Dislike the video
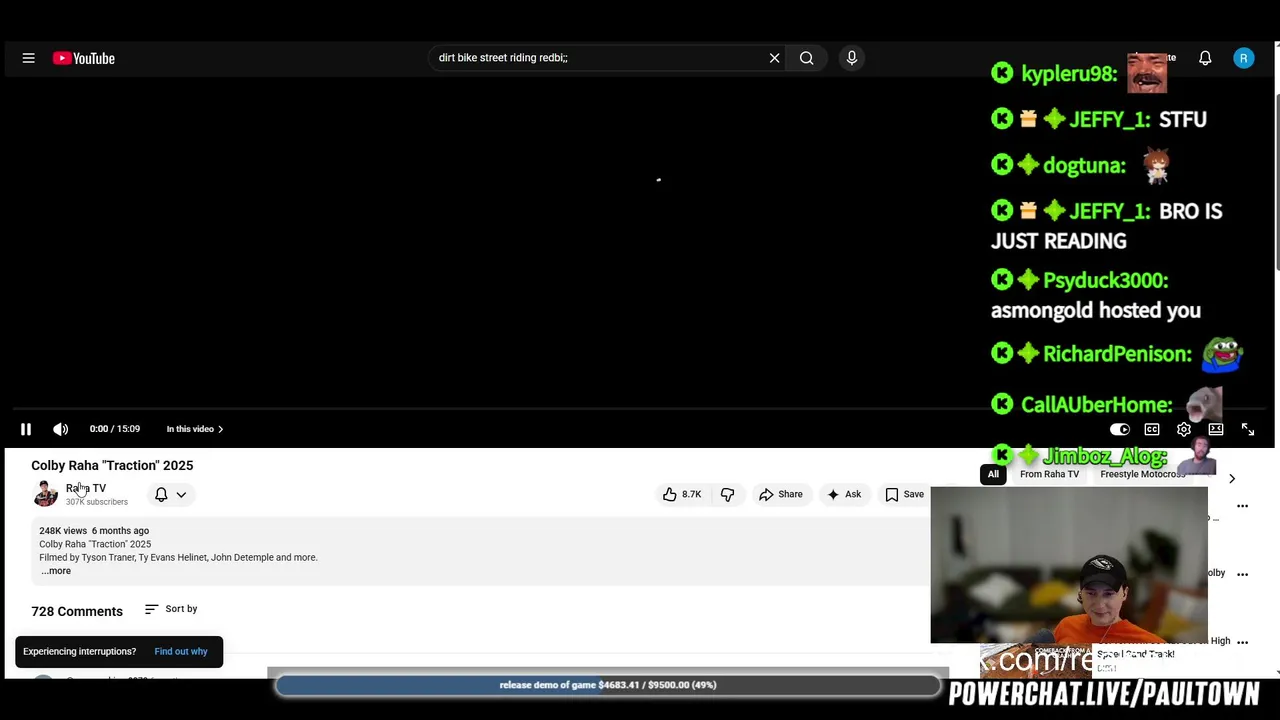 tap(727, 494)
